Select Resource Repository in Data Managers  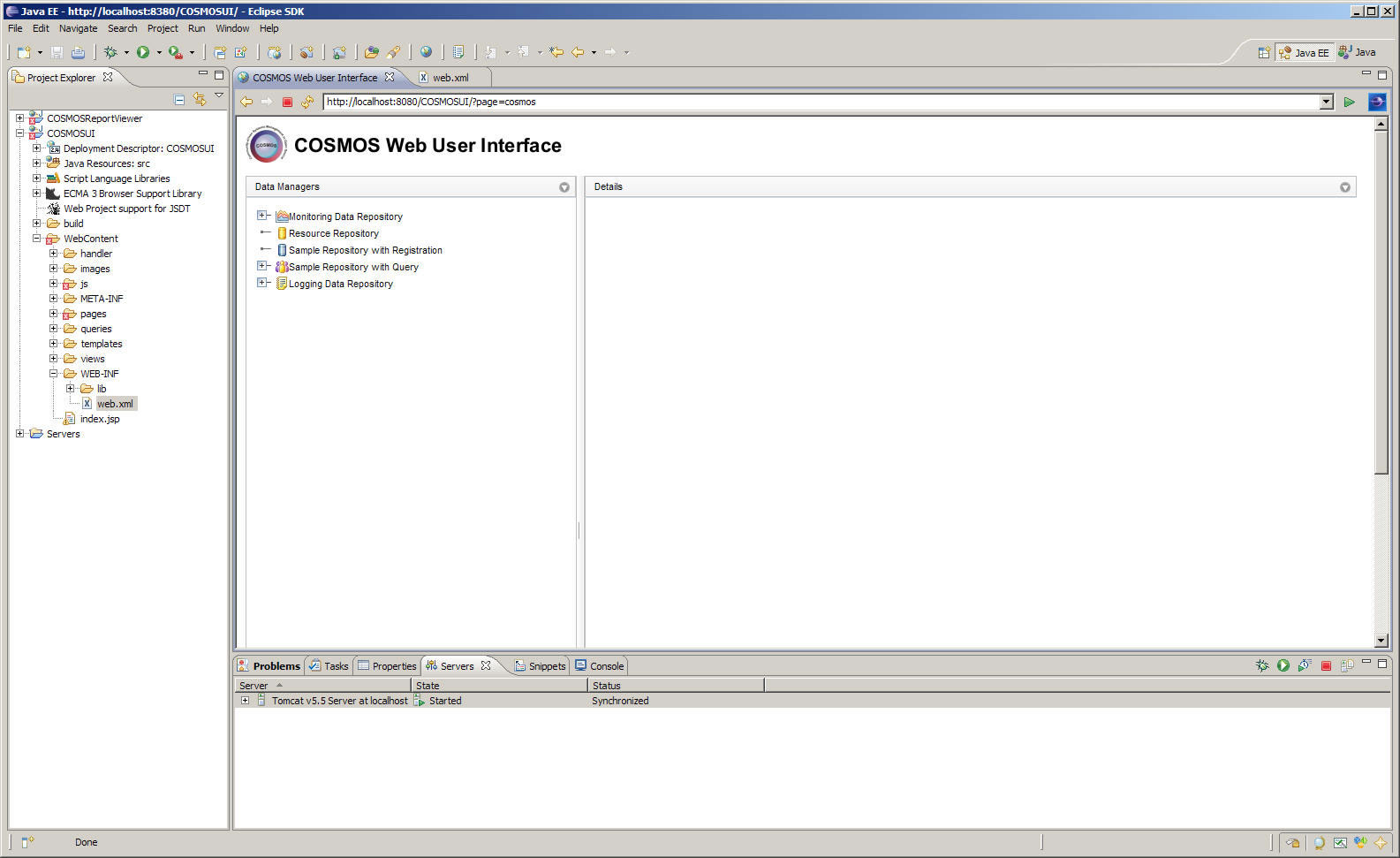pyautogui.click(x=334, y=233)
